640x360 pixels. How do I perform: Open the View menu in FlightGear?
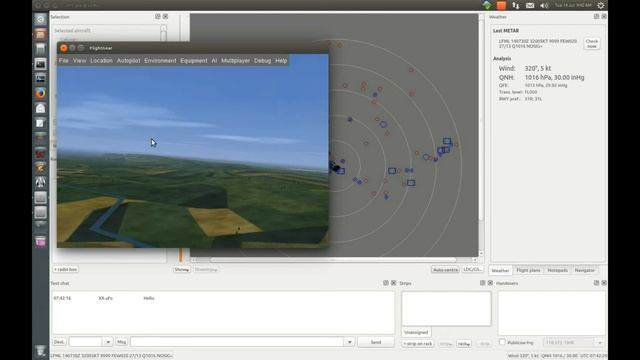coord(80,60)
